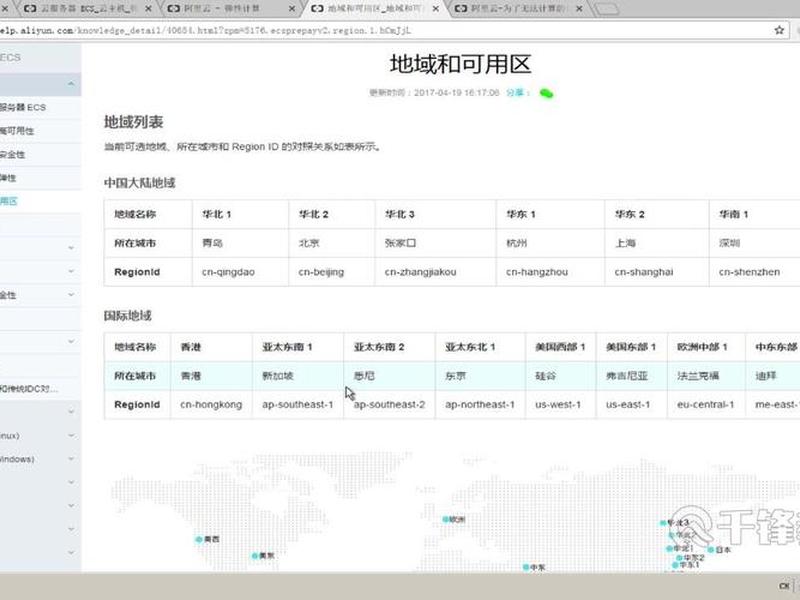Click the 分享 share label

point(516,92)
